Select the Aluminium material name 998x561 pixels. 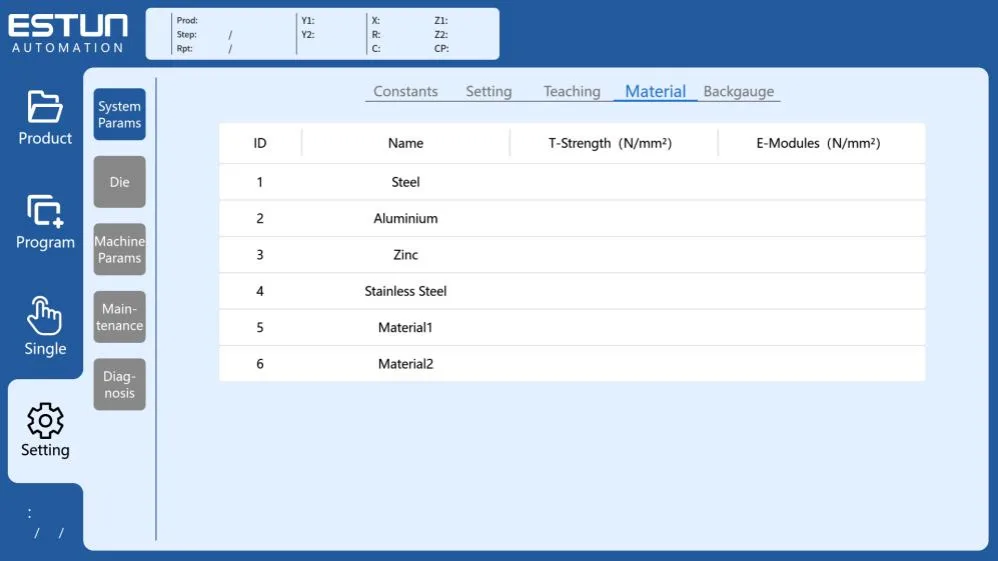coord(405,218)
